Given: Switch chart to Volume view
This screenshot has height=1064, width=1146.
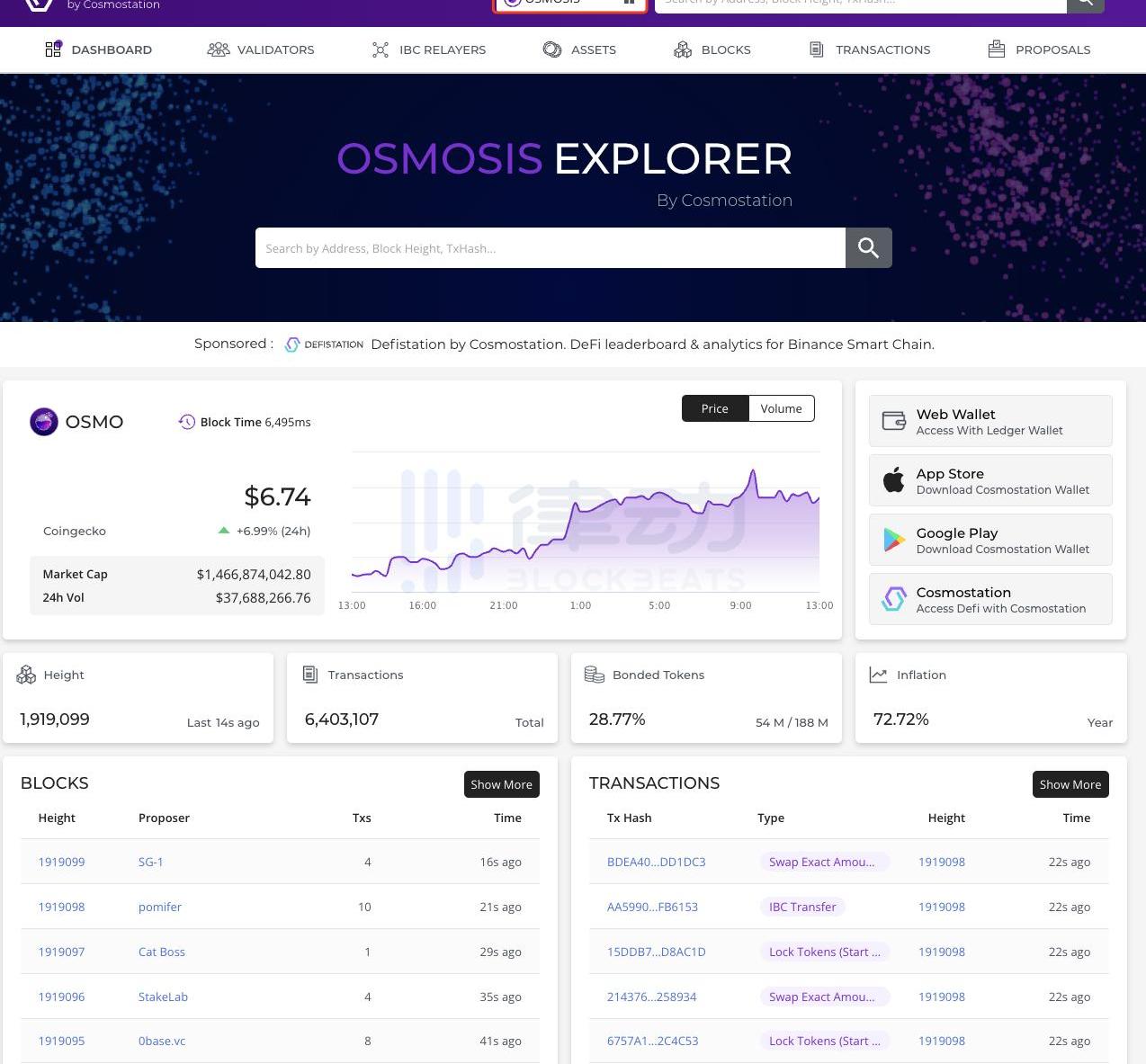Looking at the screenshot, I should tap(781, 408).
